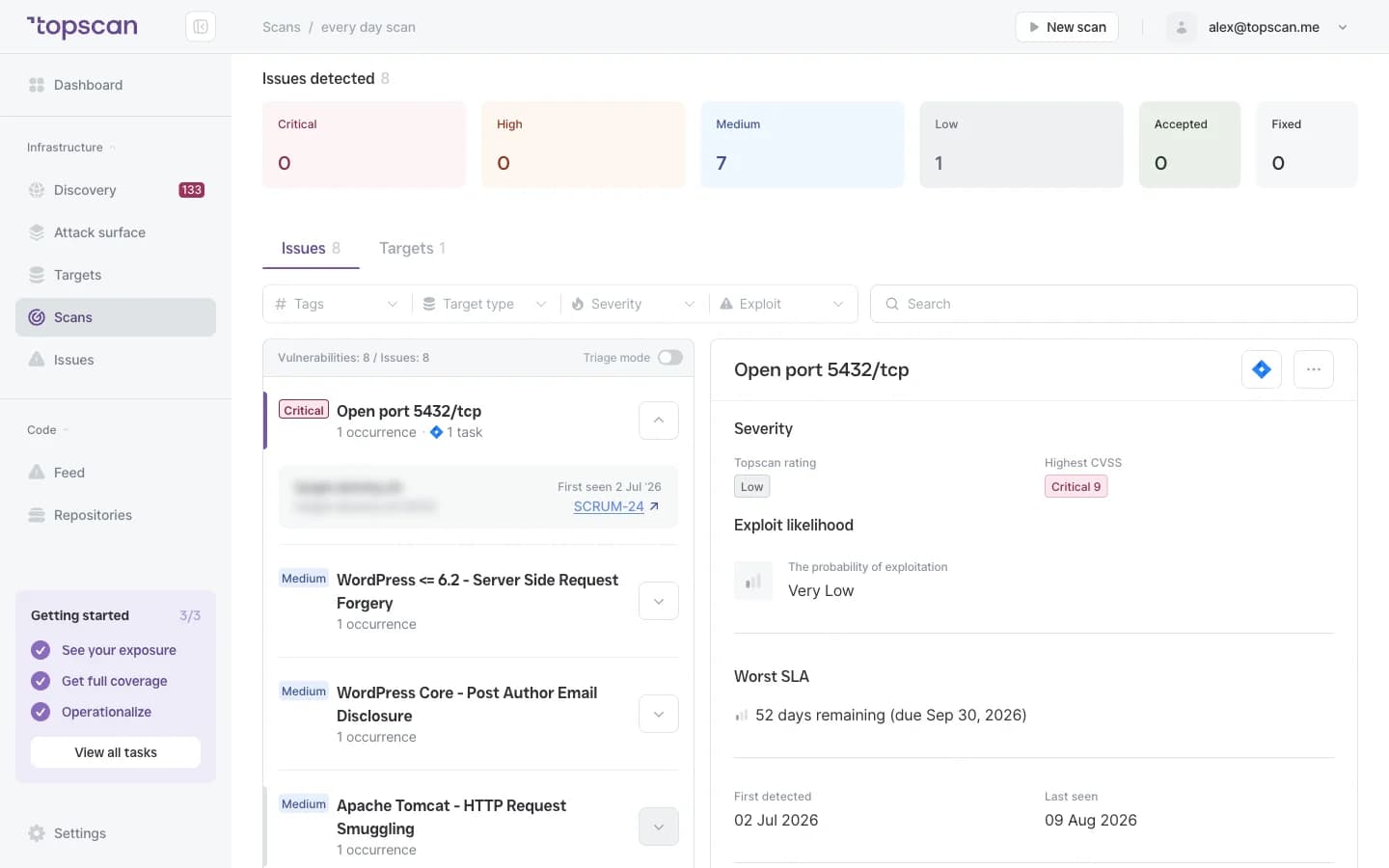Click the Feed icon in the sidebar
Viewport: 1389px width, 868px height.
37,473
